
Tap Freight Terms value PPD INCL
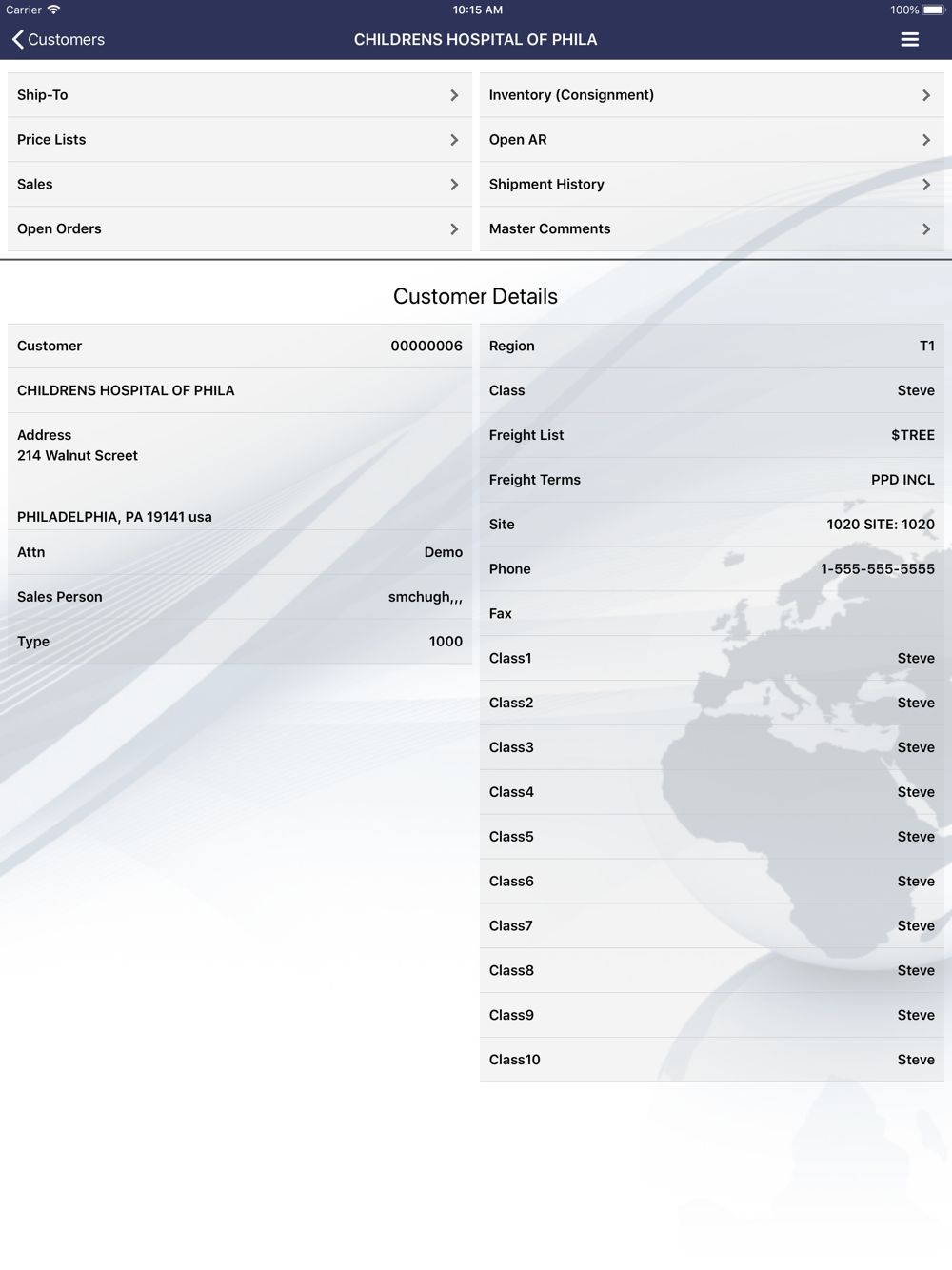coord(902,481)
